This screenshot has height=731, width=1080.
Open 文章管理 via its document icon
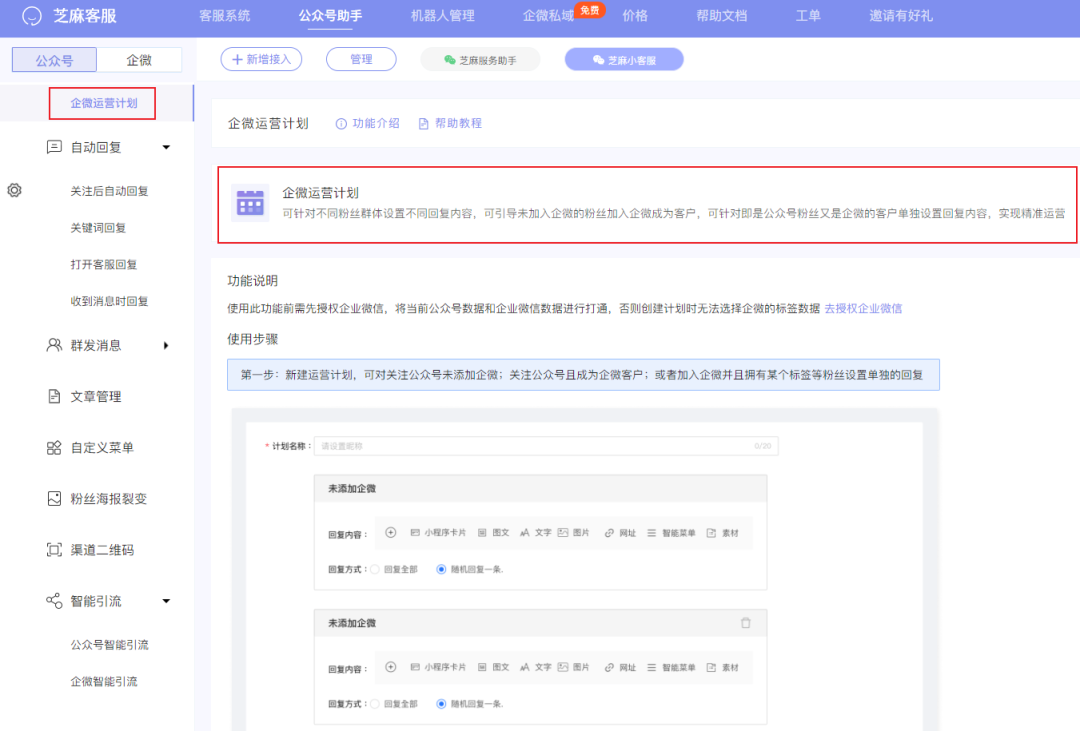(54, 396)
